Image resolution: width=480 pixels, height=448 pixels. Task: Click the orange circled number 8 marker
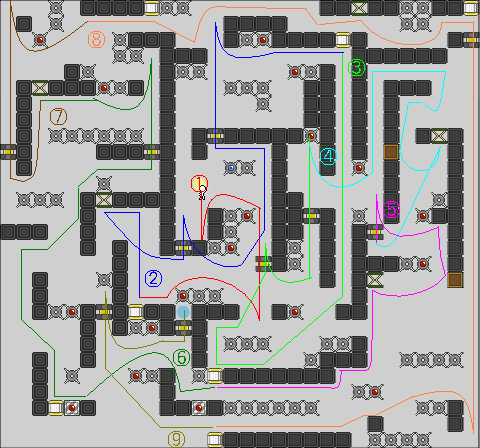(x=96, y=40)
